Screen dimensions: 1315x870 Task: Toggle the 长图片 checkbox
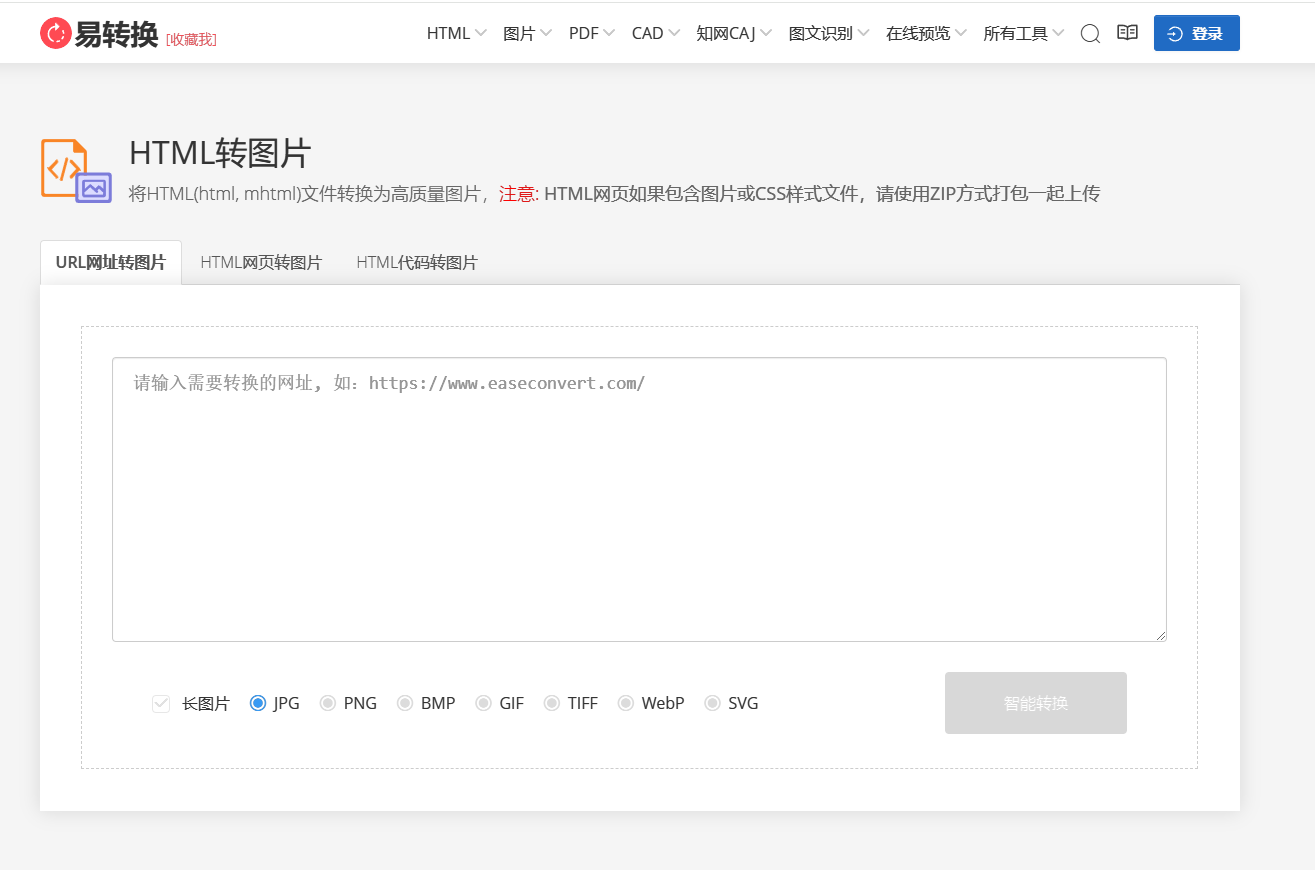(161, 704)
